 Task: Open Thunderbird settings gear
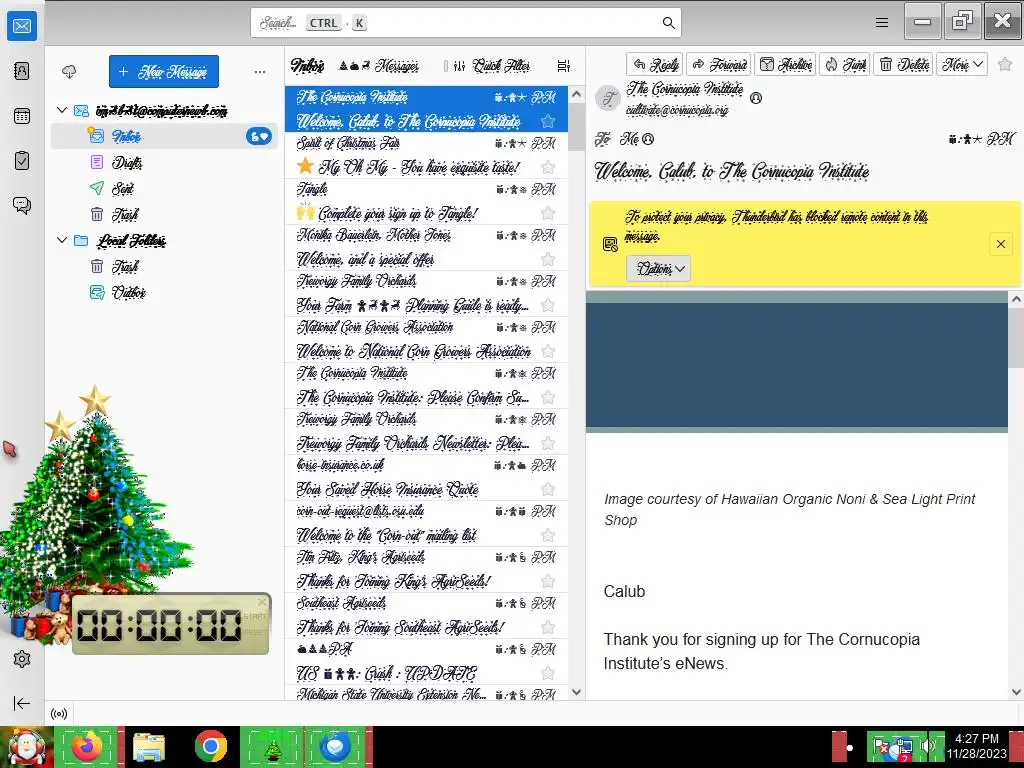[22, 659]
